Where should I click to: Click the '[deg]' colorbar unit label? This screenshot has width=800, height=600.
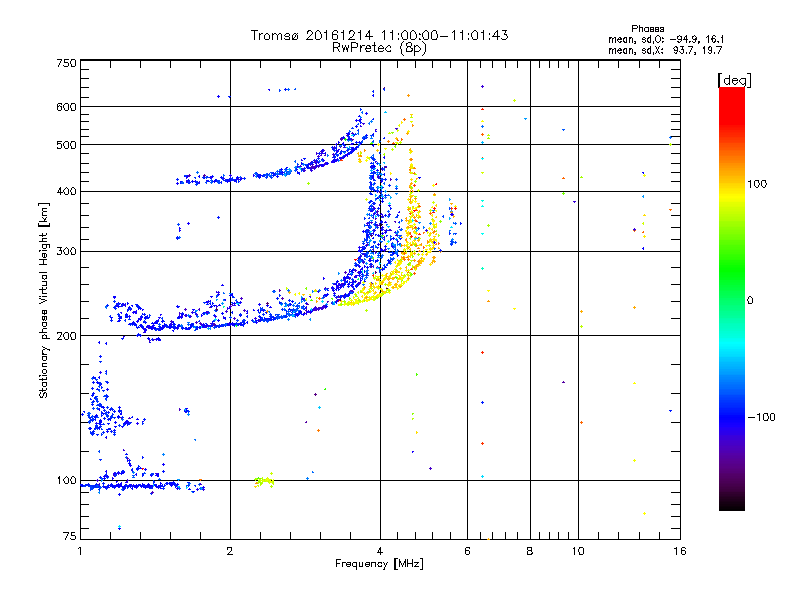[734, 80]
